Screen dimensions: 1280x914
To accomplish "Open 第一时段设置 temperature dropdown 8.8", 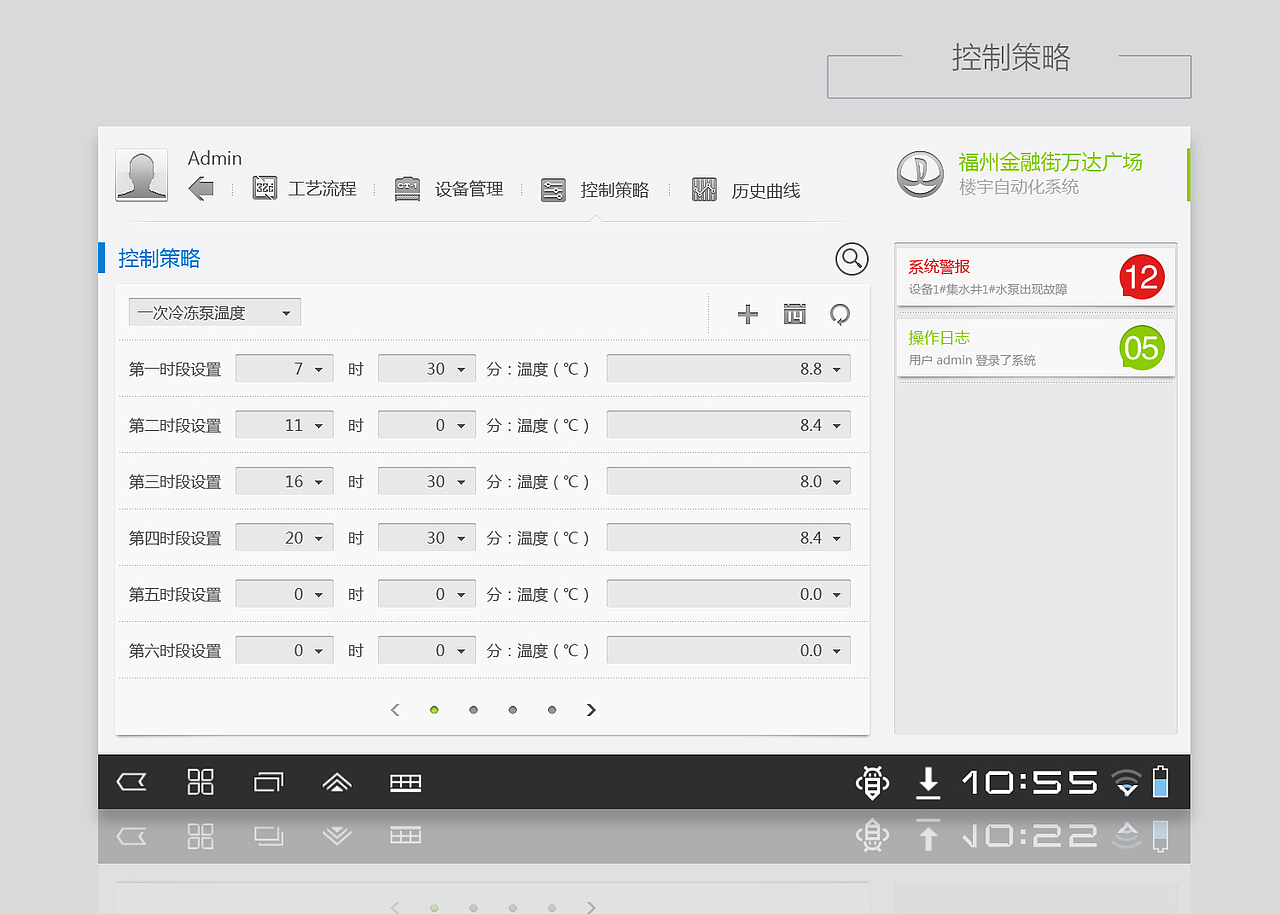I will 729,368.
